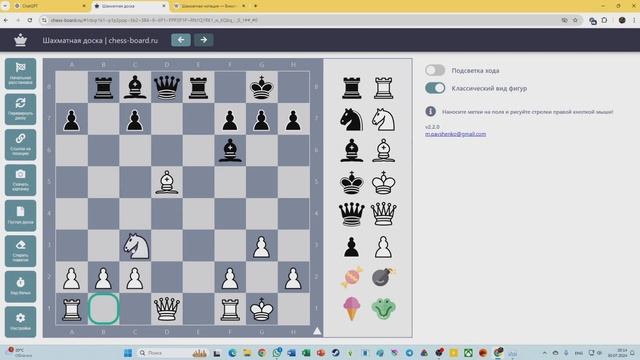Open WhatsApp from the taskbar
This screenshot has height=360, width=640.
pyautogui.click(x=277, y=353)
